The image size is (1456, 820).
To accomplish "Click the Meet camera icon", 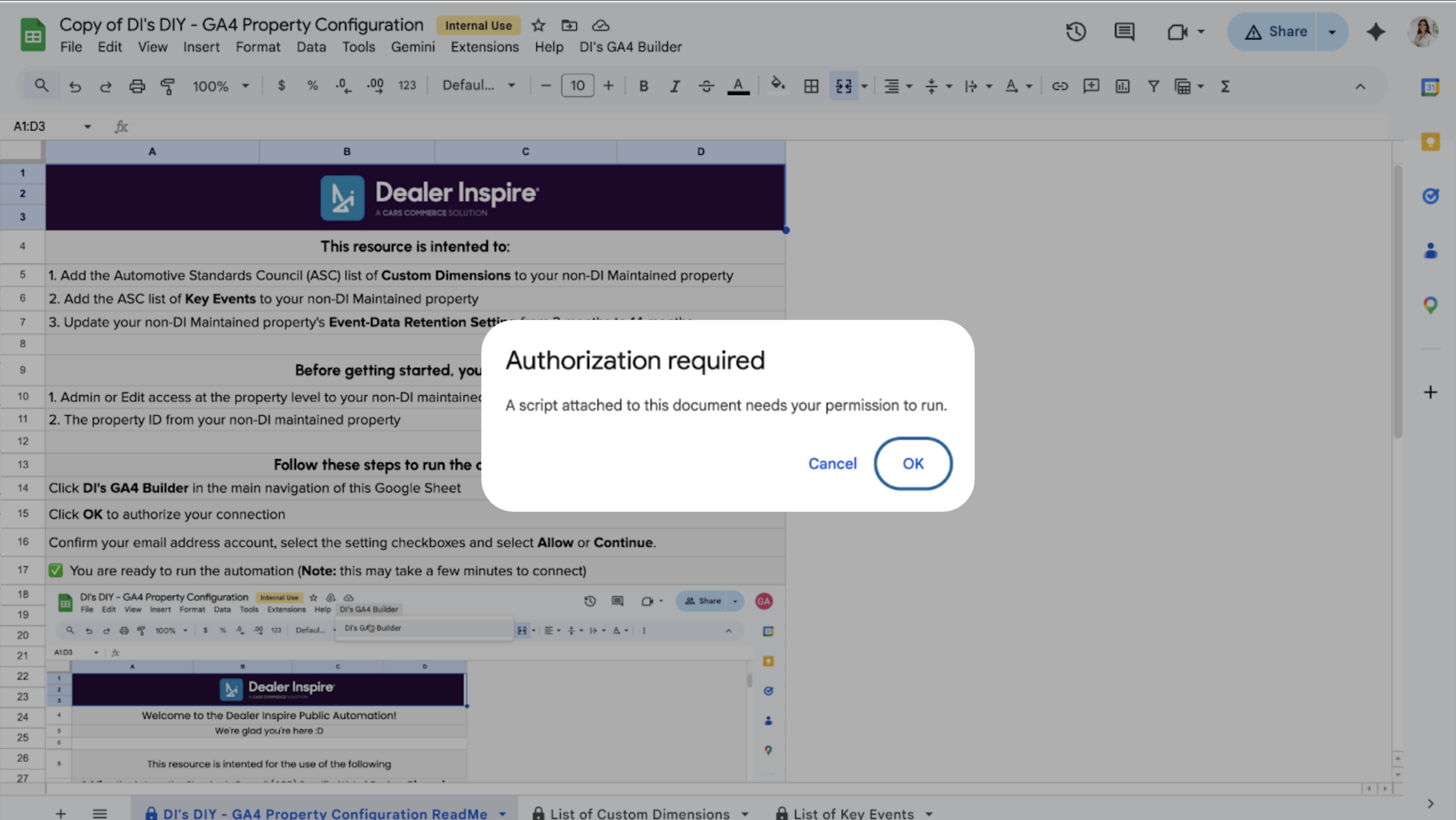I will tap(1177, 31).
